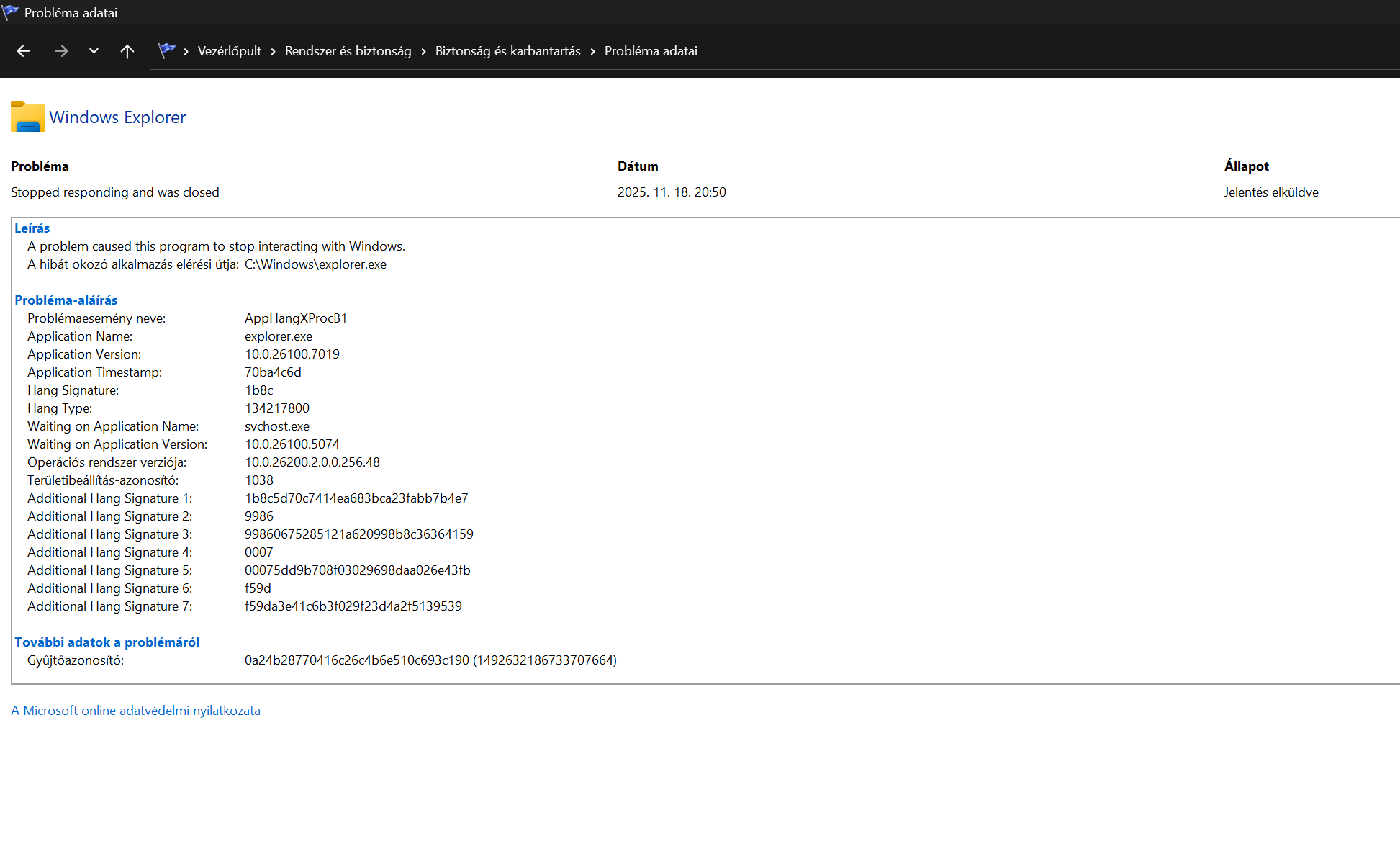The image size is (1400, 849).
Task: Expand chevron before Probléma adatai breadcrumb
Action: coord(592,51)
